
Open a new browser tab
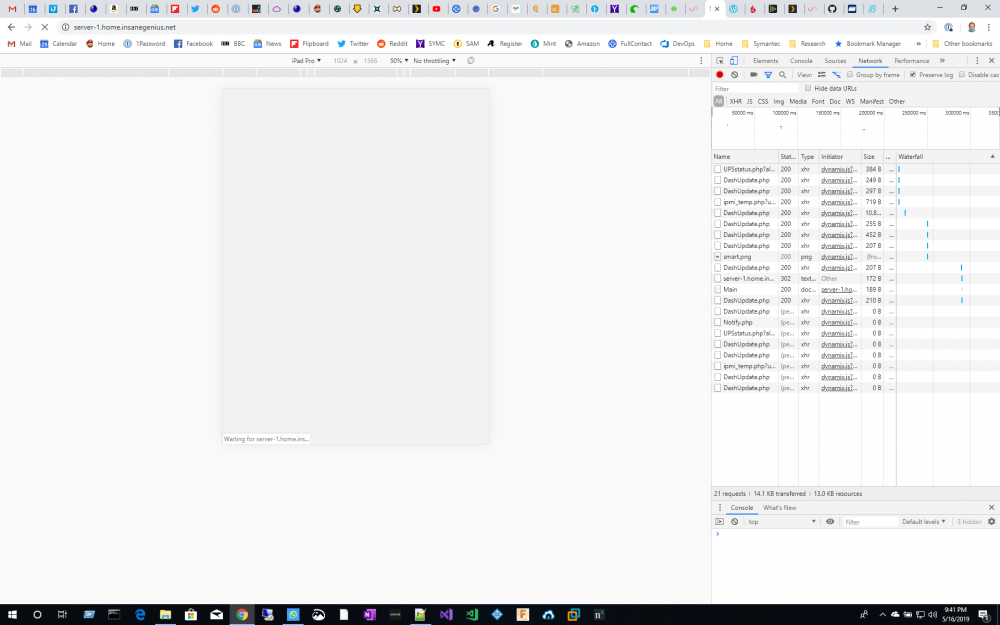[895, 9]
